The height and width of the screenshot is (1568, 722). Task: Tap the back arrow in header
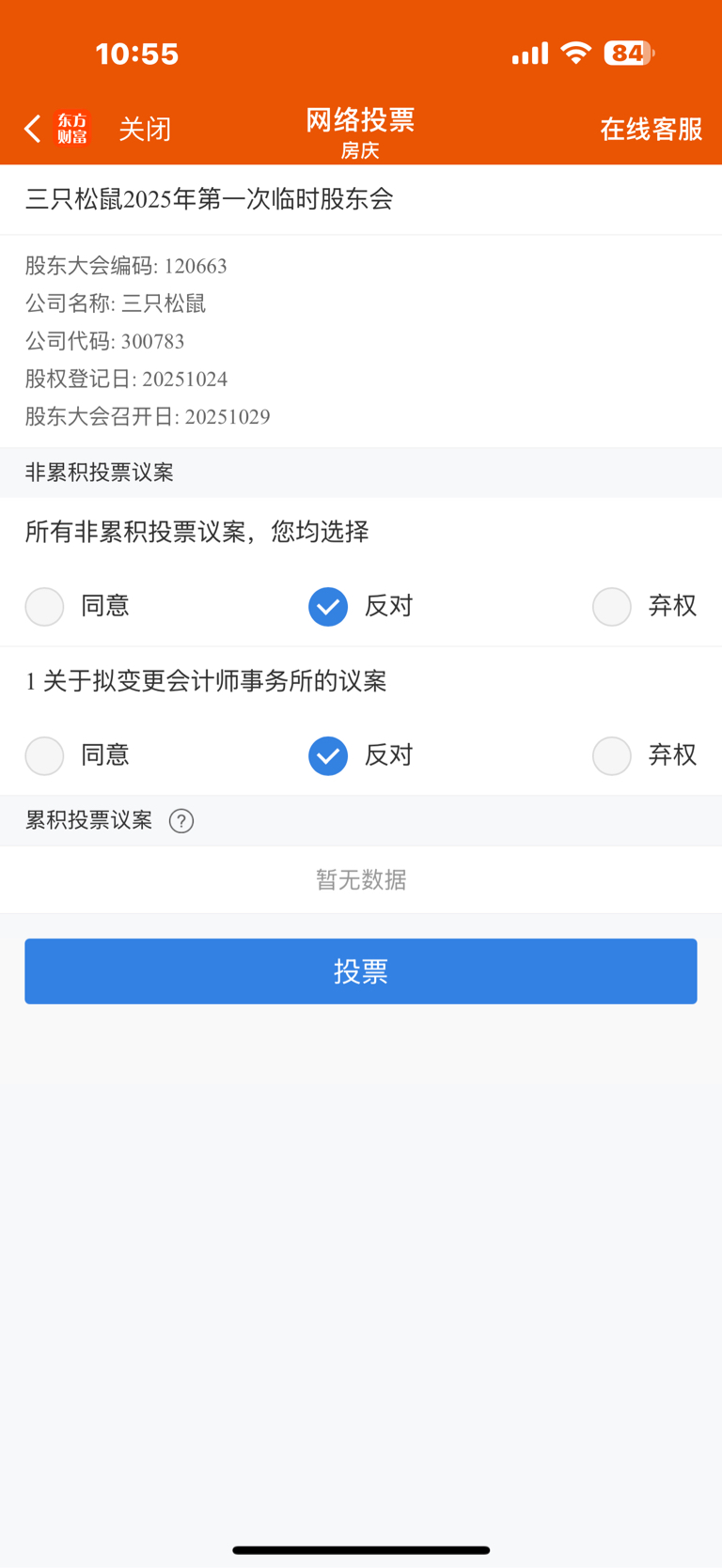pos(32,129)
